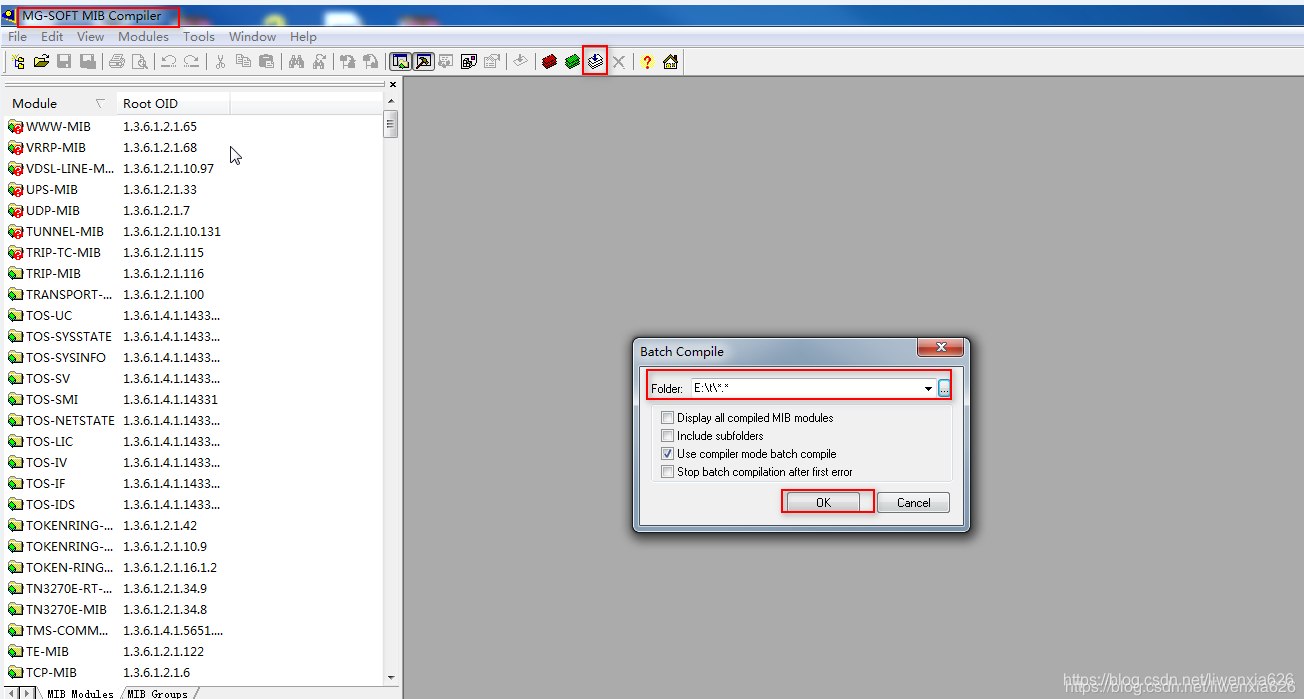
Task: Click the New file toolbar icon
Action: (18, 62)
